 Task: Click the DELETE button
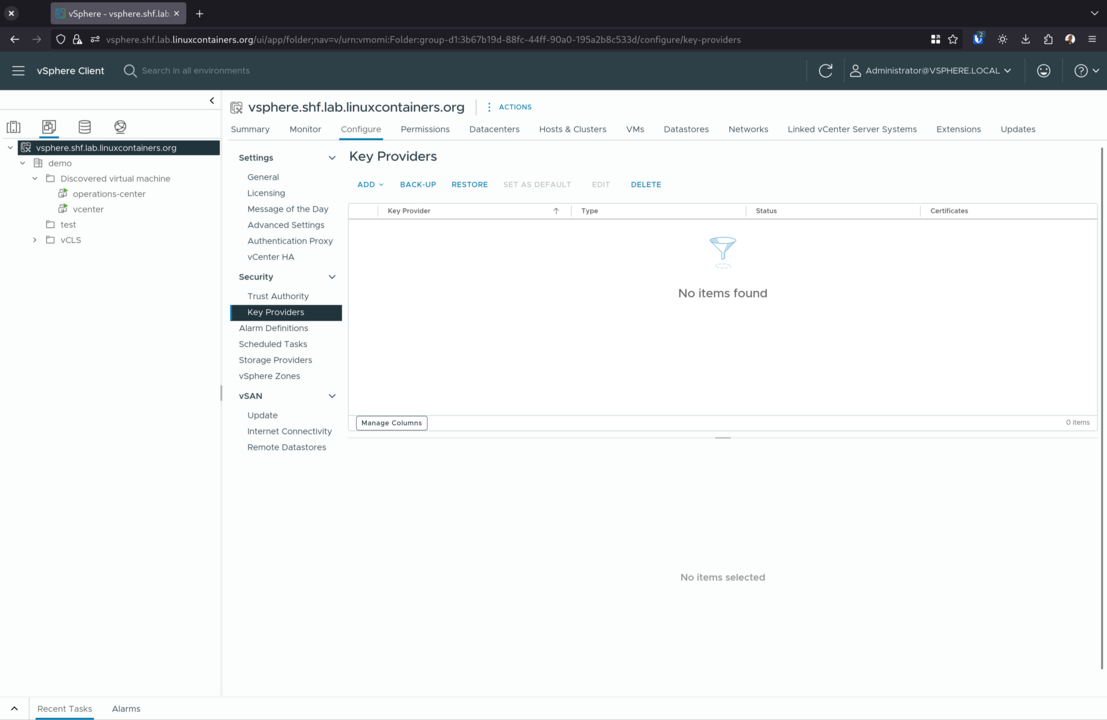(646, 185)
